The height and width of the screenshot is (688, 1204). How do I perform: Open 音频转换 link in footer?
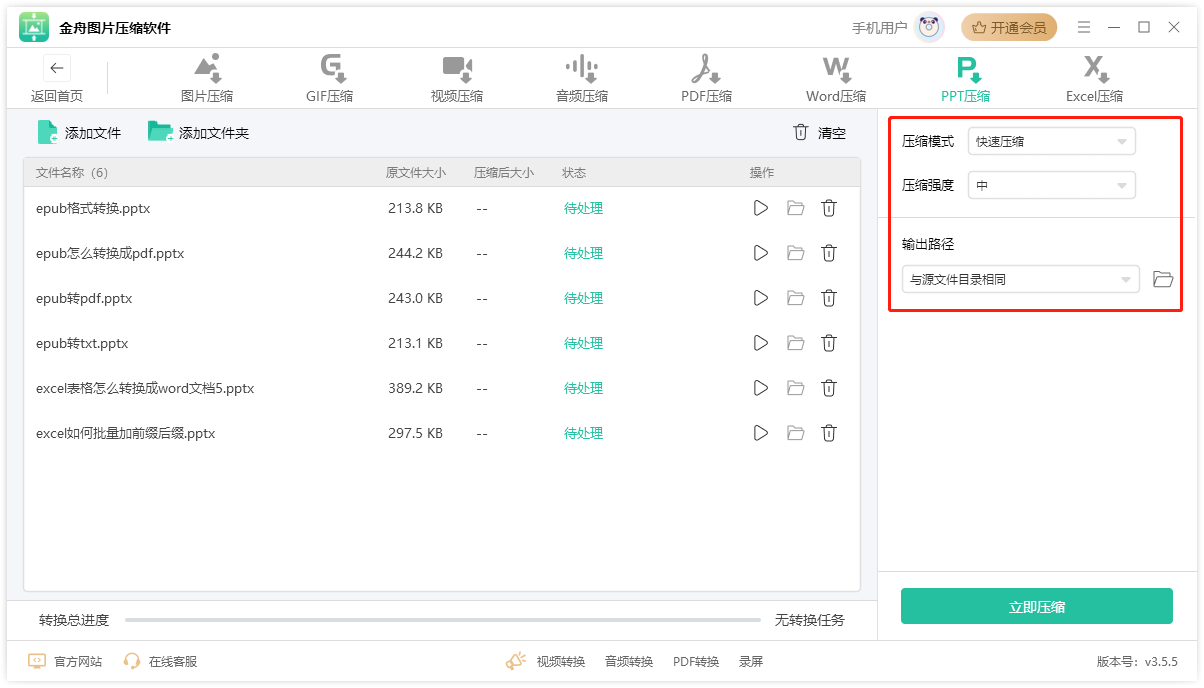click(629, 661)
